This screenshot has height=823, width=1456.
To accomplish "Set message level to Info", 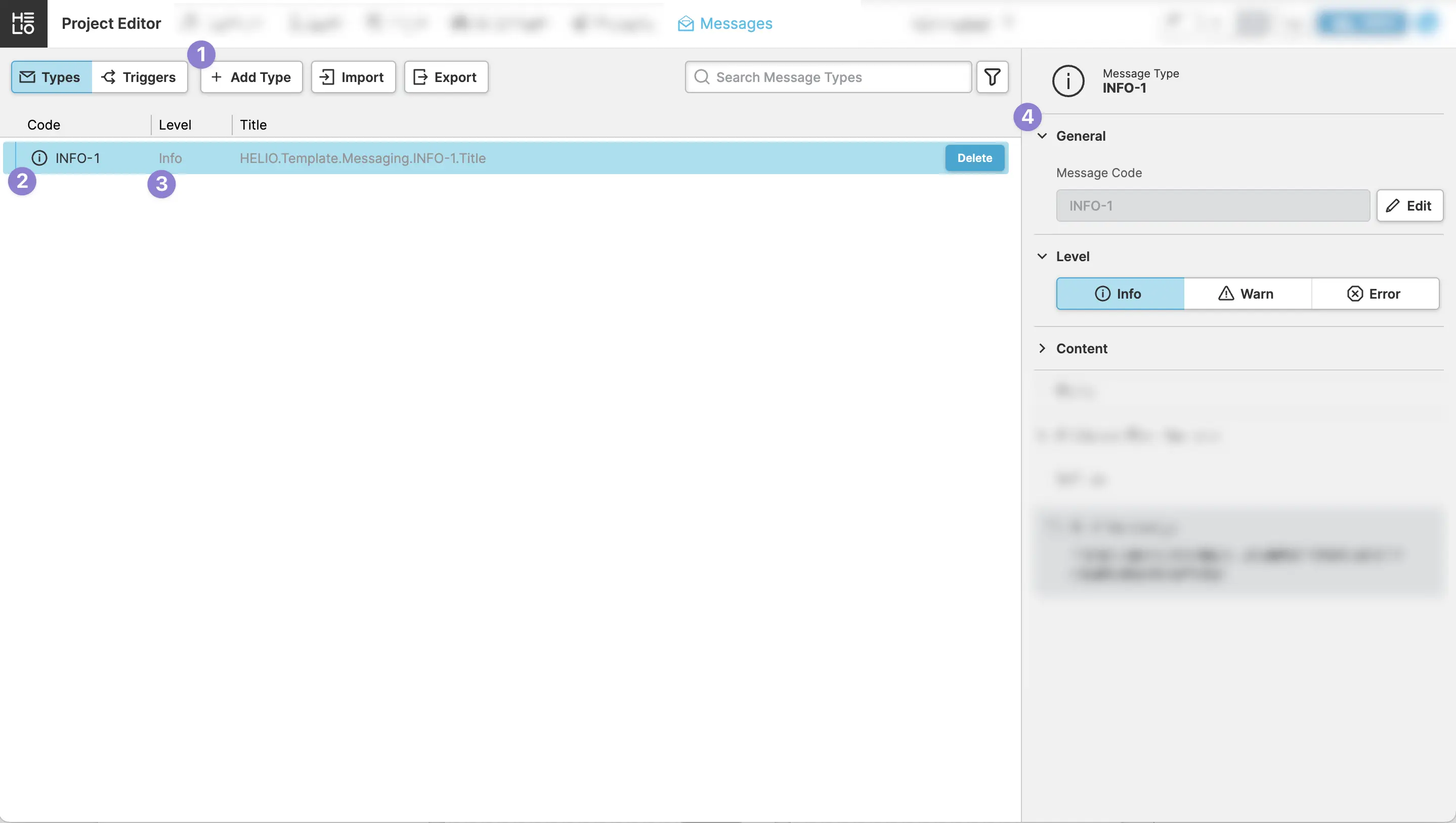I will [x=1120, y=294].
